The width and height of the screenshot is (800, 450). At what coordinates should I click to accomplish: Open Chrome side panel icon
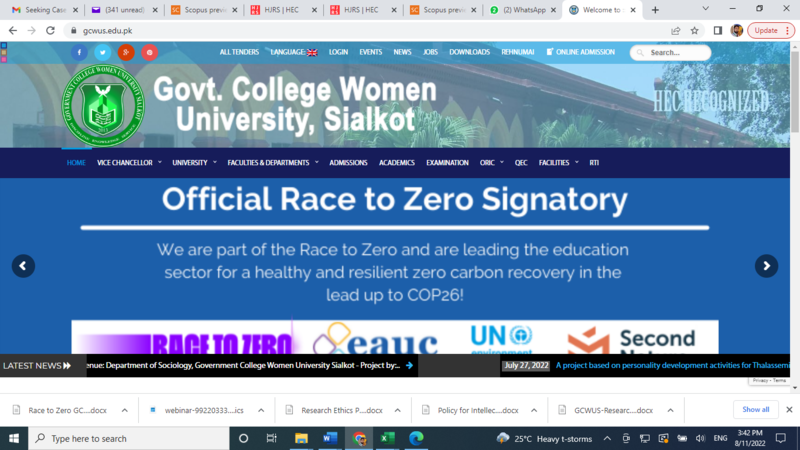(718, 31)
